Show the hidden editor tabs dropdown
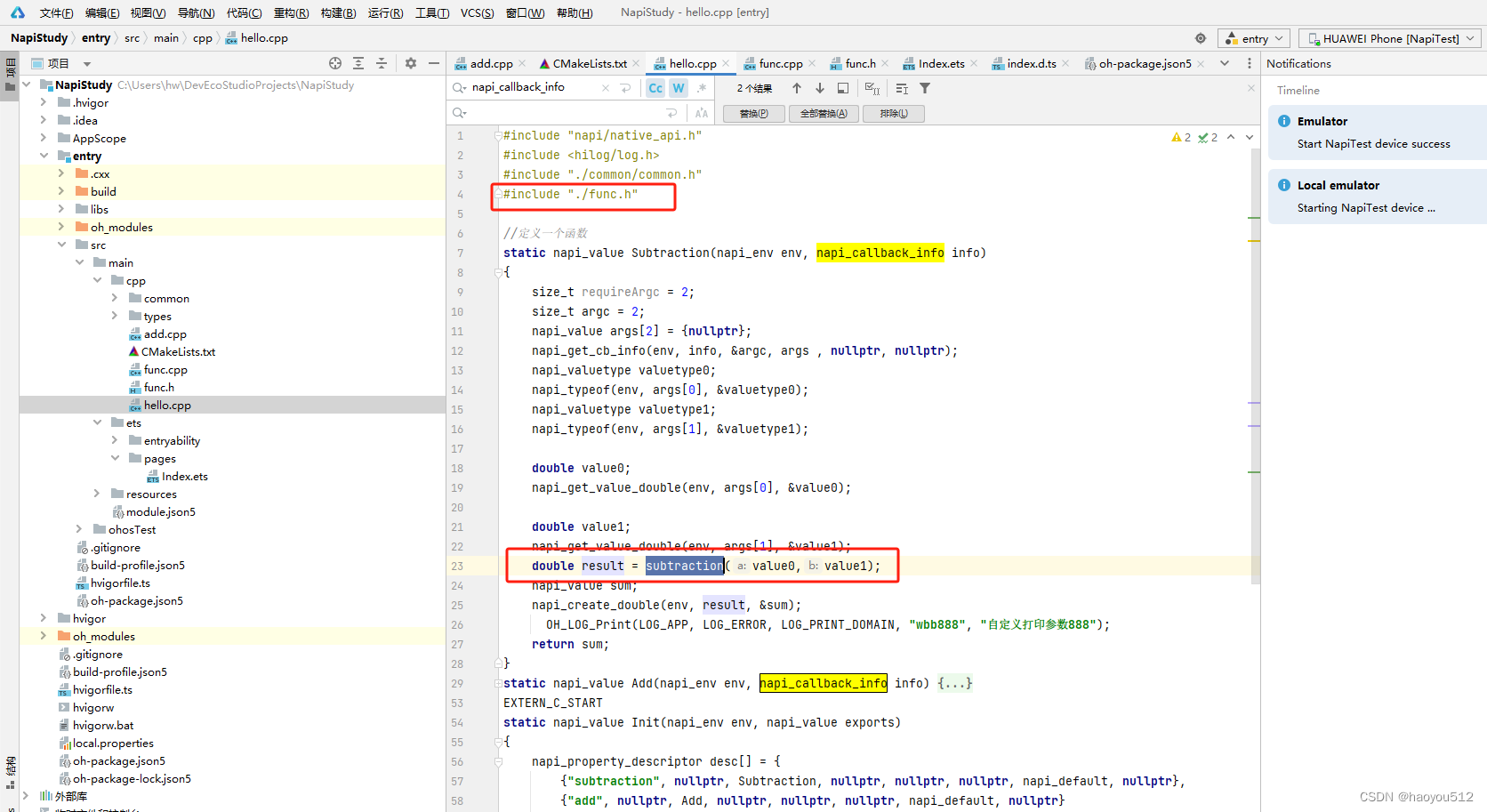The width and height of the screenshot is (1487, 812). (x=1225, y=63)
